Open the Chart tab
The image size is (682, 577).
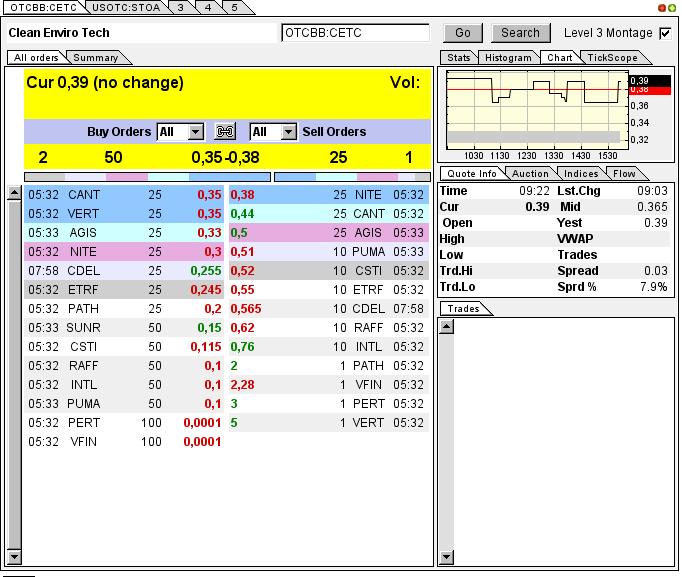pyautogui.click(x=560, y=57)
